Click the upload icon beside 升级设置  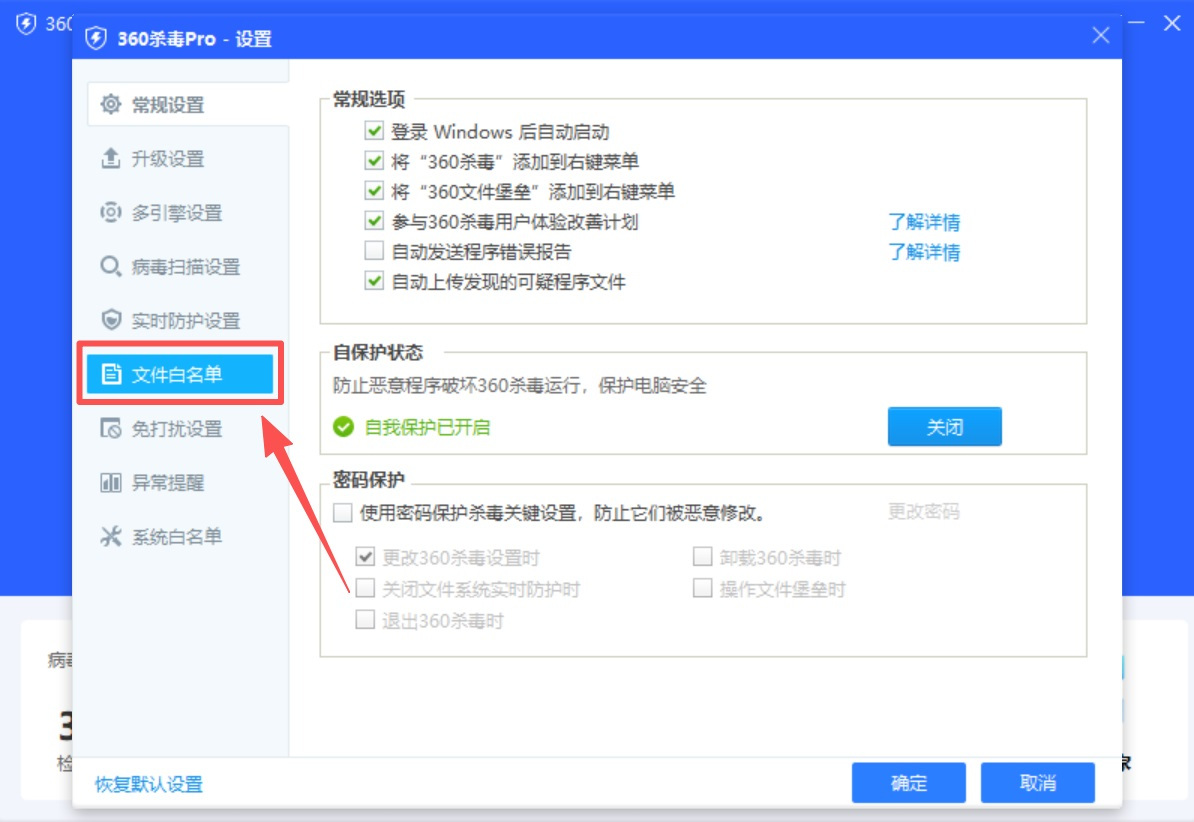point(111,159)
